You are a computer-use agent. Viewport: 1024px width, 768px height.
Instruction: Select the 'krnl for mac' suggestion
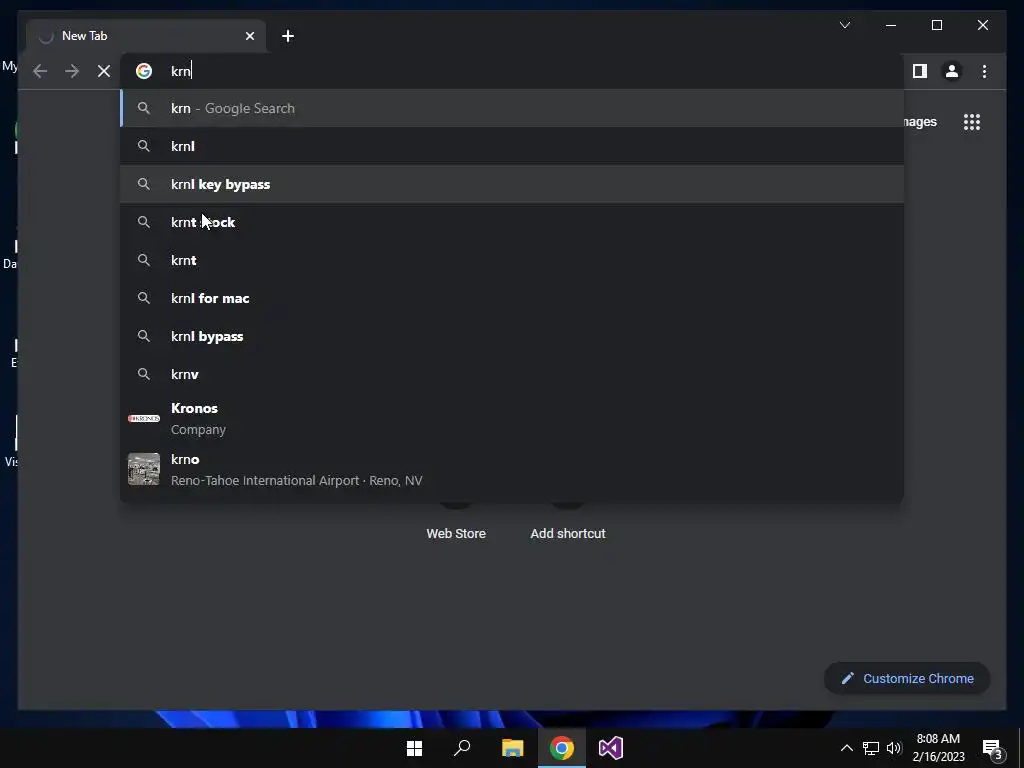coord(512,298)
